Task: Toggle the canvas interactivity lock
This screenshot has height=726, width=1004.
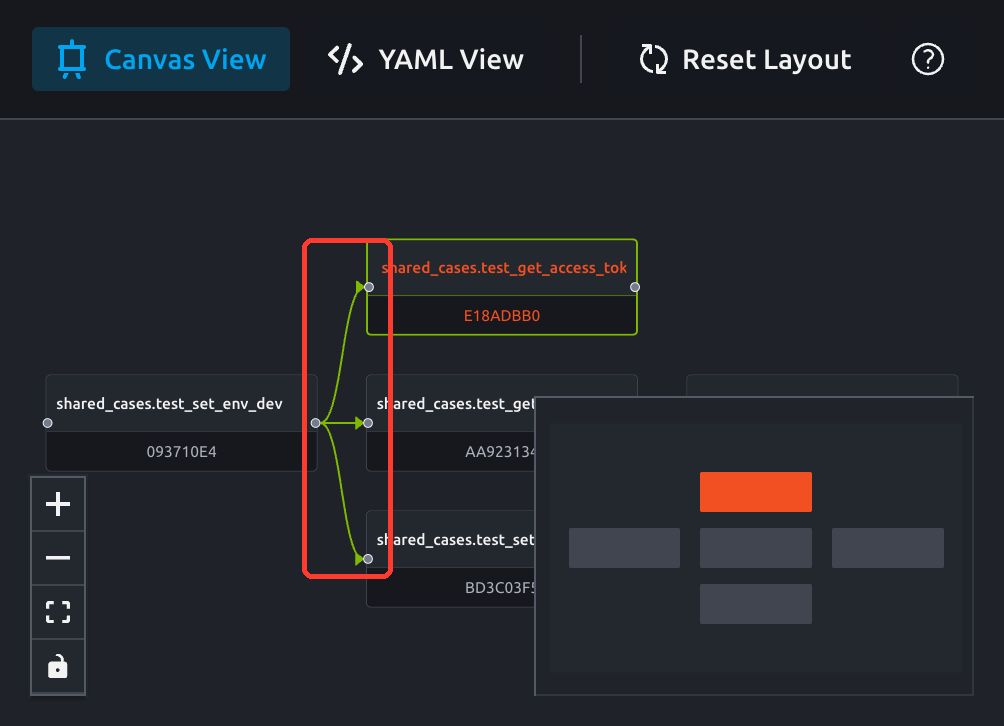Action: coord(58,666)
